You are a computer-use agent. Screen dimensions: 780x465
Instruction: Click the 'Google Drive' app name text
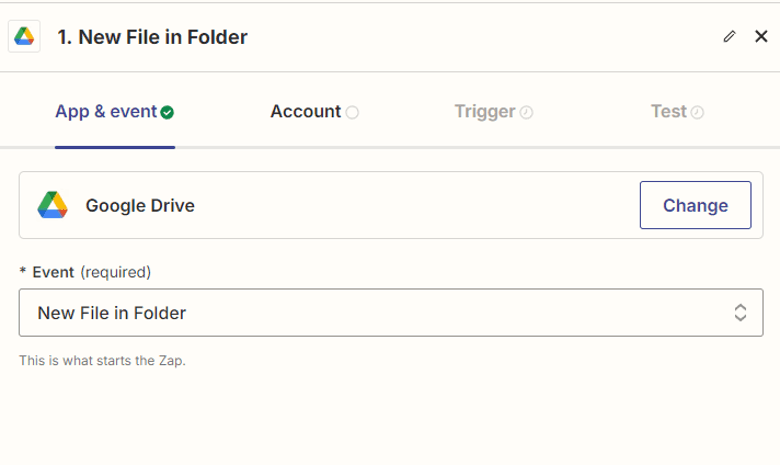pos(140,206)
